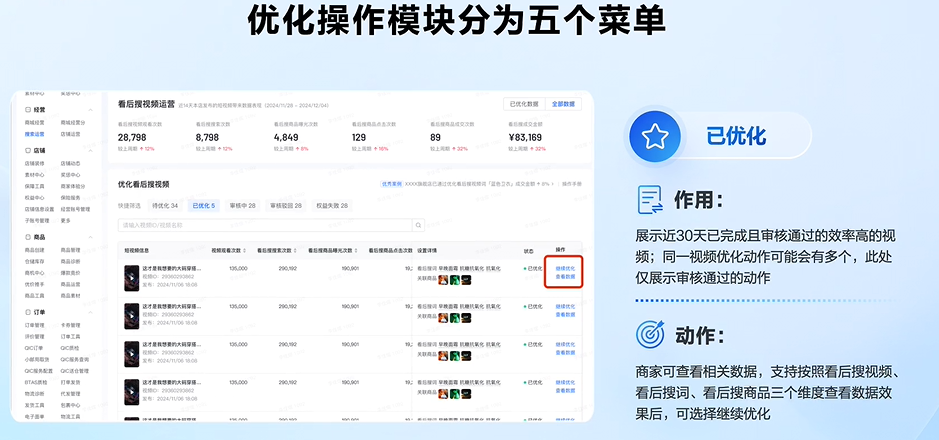Filter by 待优化 34 chip
Viewport: 939px width, 440px height.
pos(165,205)
